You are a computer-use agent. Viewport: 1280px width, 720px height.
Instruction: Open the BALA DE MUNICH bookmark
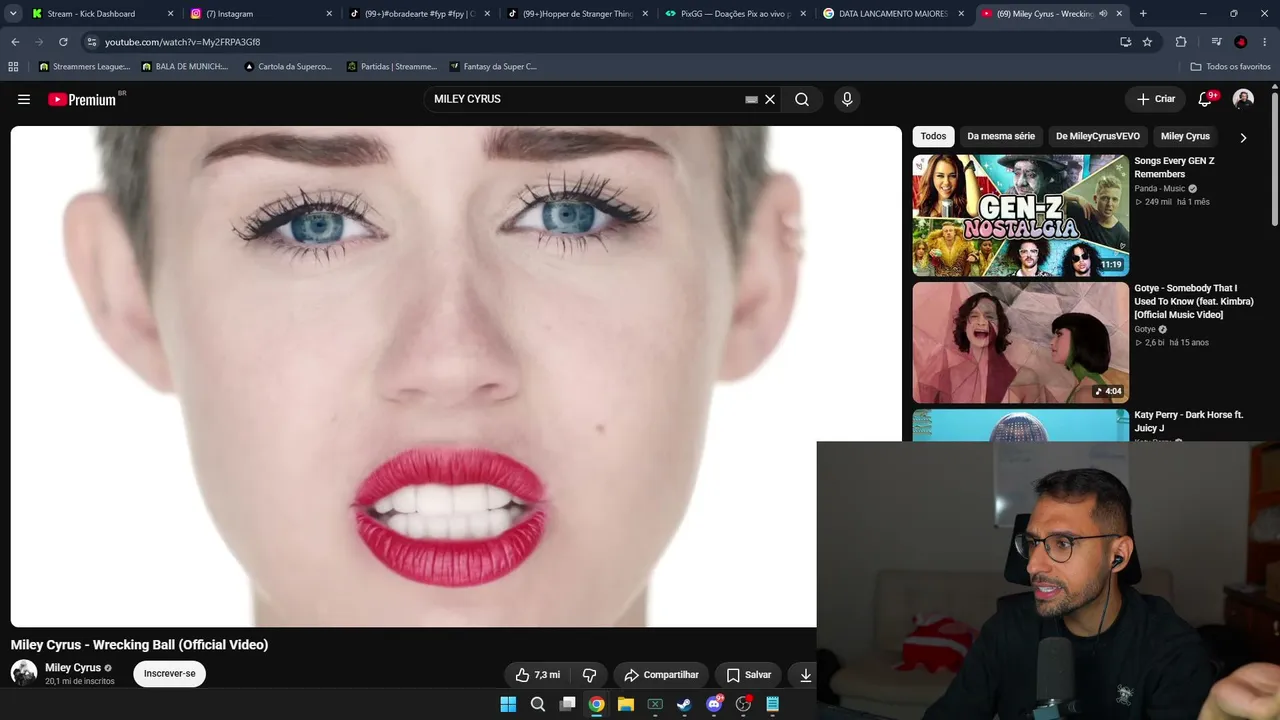[x=185, y=67]
